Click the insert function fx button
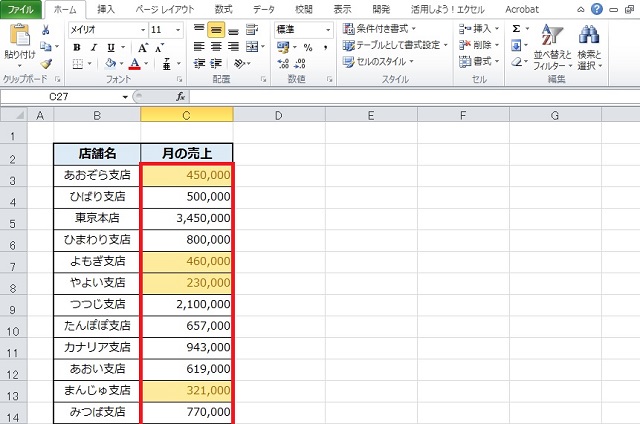Viewport: 640px width, 424px height. click(x=180, y=97)
